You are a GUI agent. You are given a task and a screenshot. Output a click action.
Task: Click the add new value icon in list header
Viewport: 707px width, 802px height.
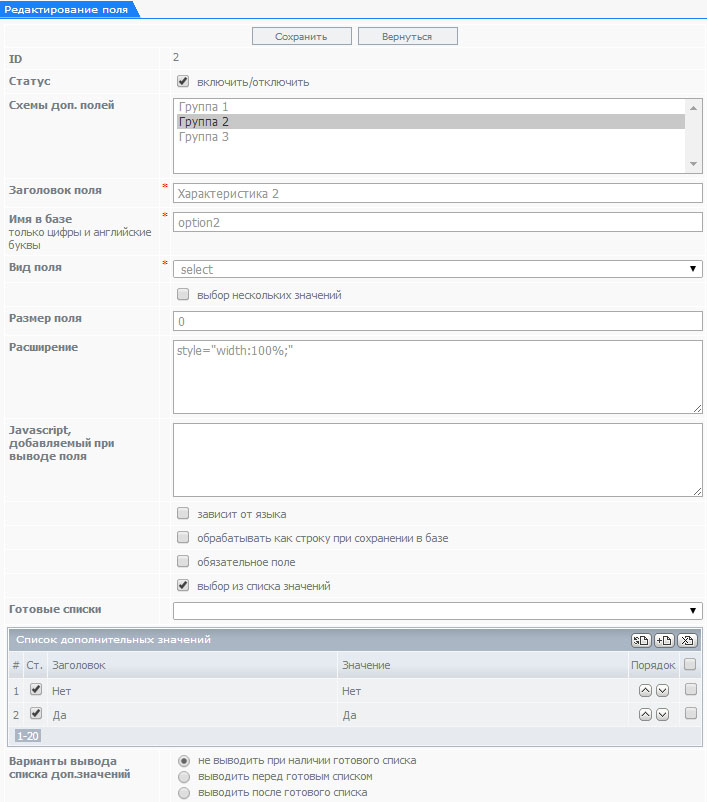[x=663, y=640]
